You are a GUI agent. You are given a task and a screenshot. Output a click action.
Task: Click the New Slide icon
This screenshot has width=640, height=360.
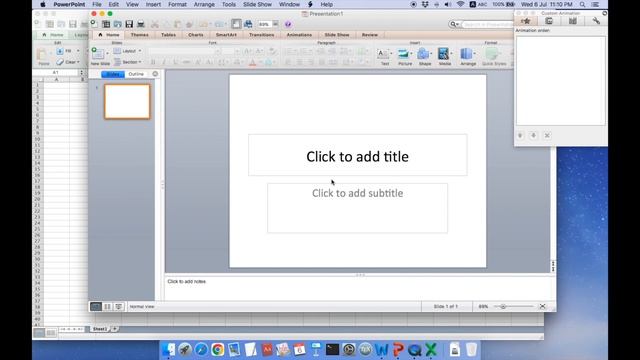98,54
